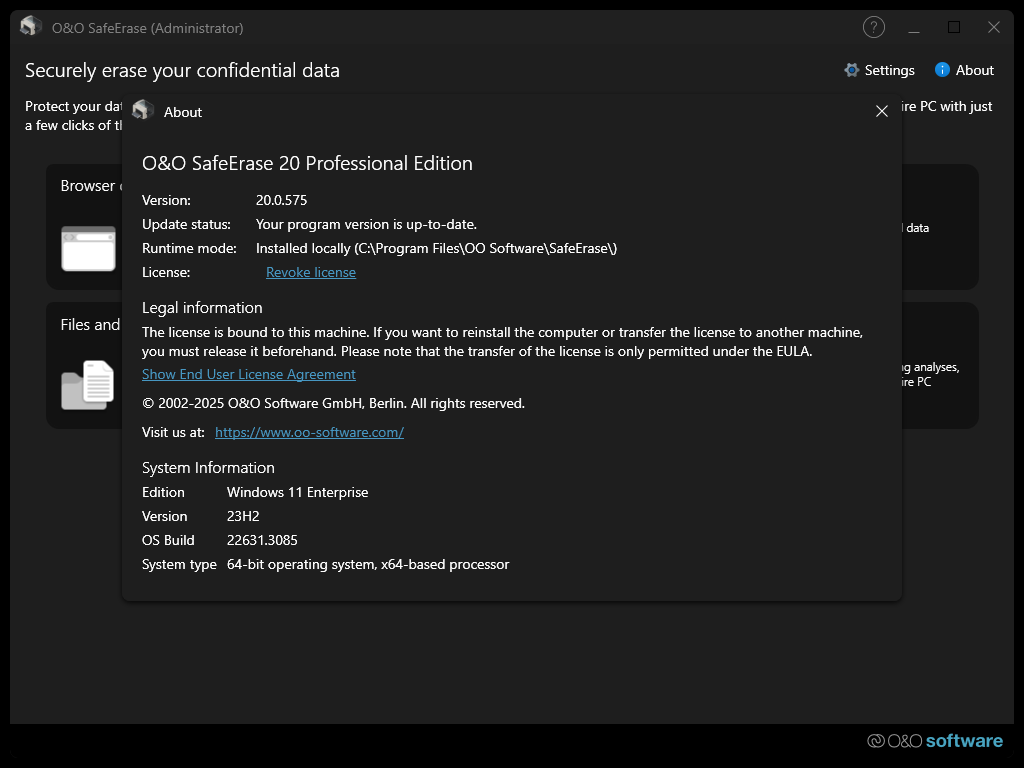Image resolution: width=1024 pixels, height=768 pixels.
Task: Click the '23H2' version value
Action: (243, 516)
